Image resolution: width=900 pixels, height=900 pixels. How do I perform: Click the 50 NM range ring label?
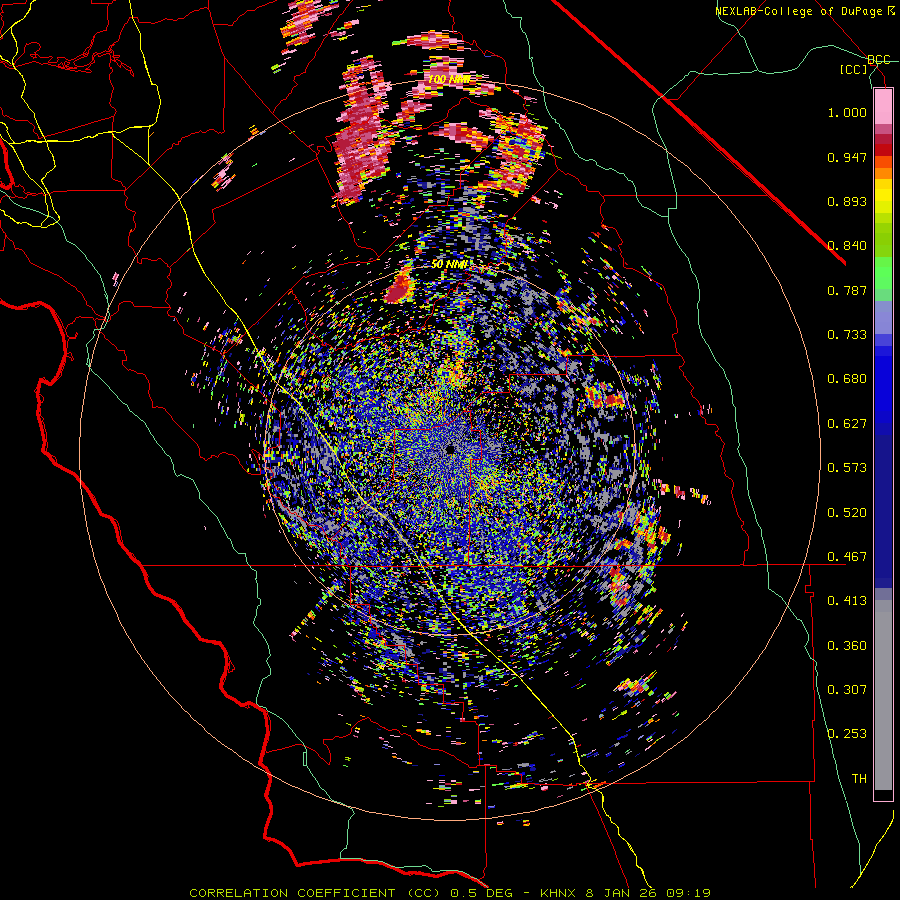tap(449, 264)
